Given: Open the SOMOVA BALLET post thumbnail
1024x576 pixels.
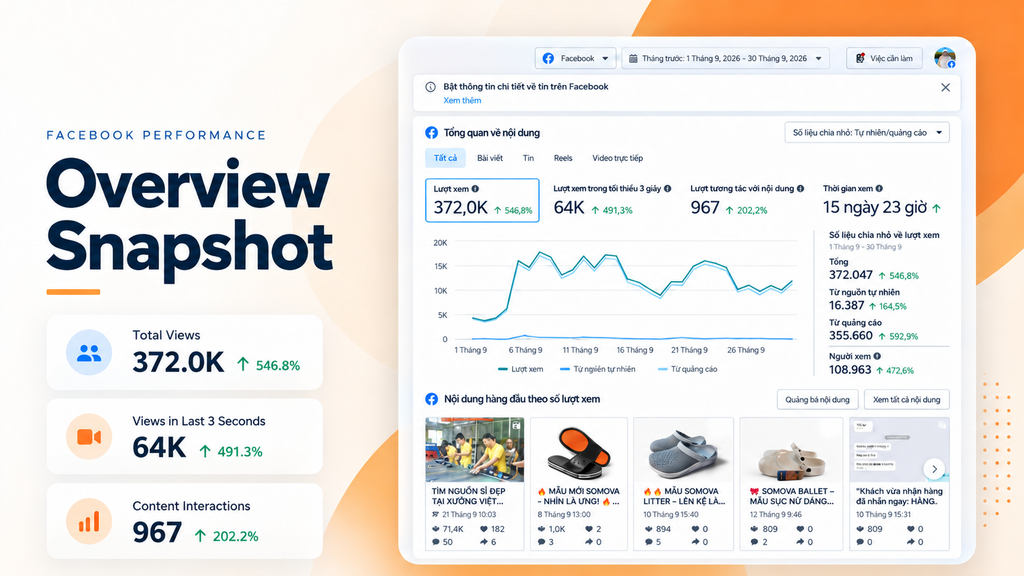Looking at the screenshot, I should (x=791, y=450).
